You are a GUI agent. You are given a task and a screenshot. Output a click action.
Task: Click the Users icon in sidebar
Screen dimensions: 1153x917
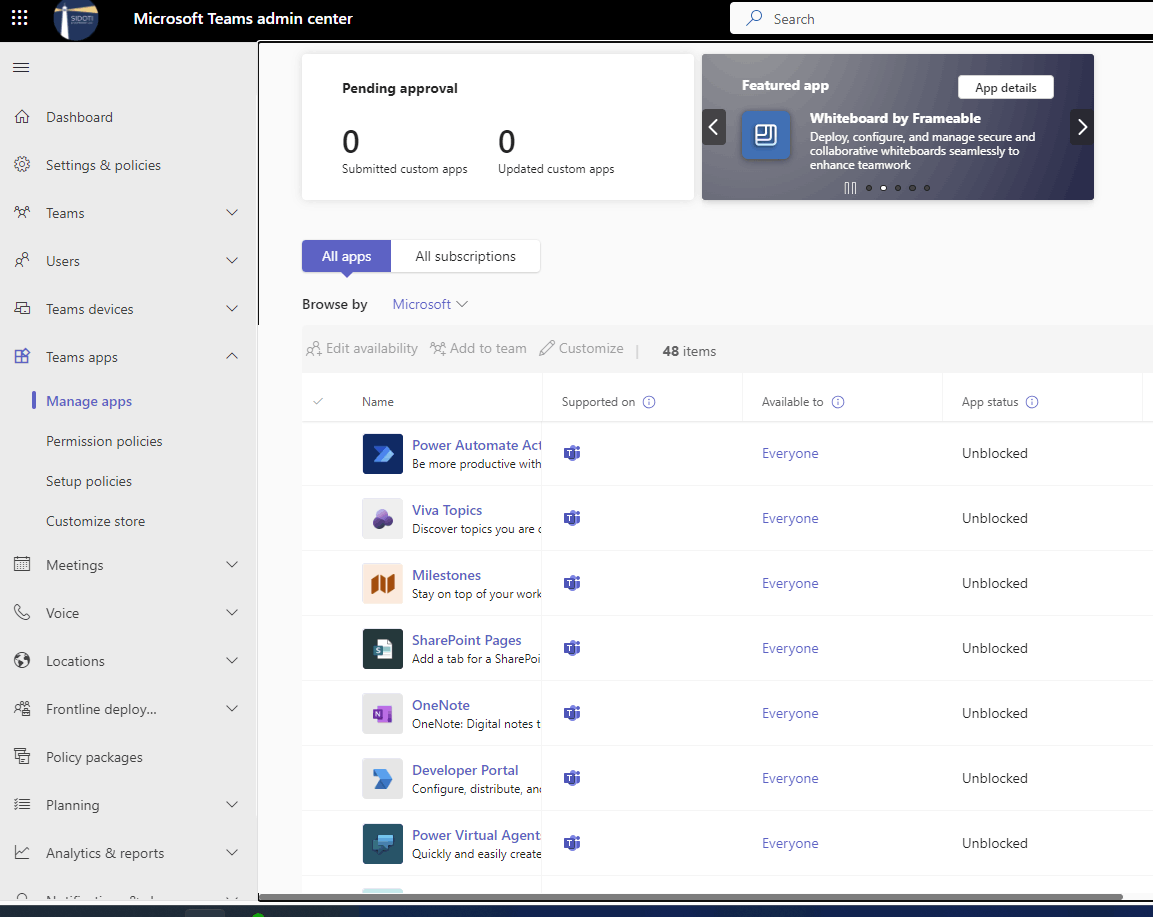click(x=22, y=260)
